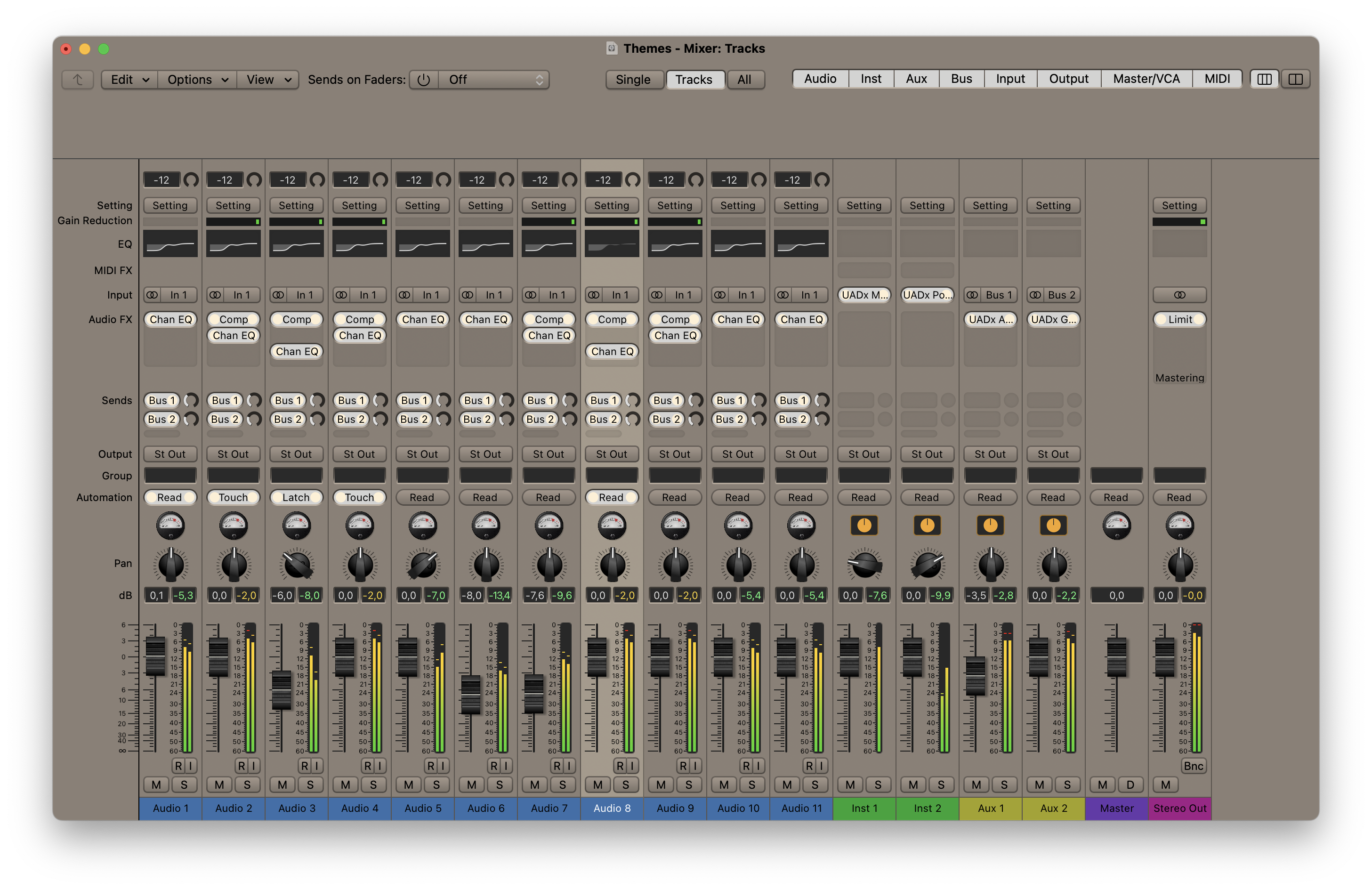Toggle Sends on Faders power button
Screen dimensions: 1372x890
(x=424, y=80)
